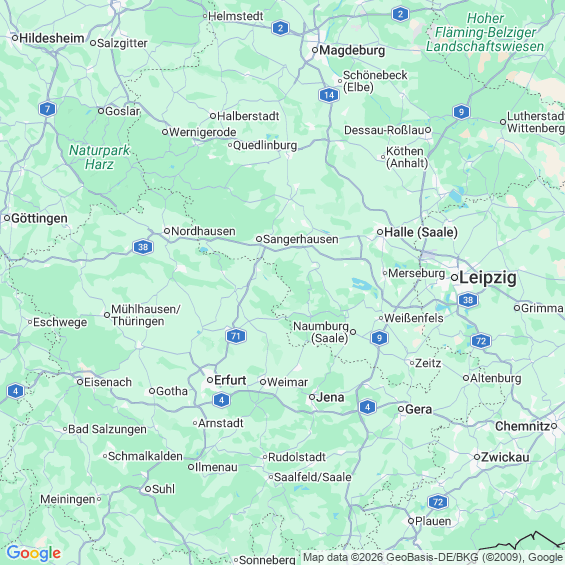Click the A38 shield west of Nordhausen
The image size is (565, 565).
pos(143,247)
